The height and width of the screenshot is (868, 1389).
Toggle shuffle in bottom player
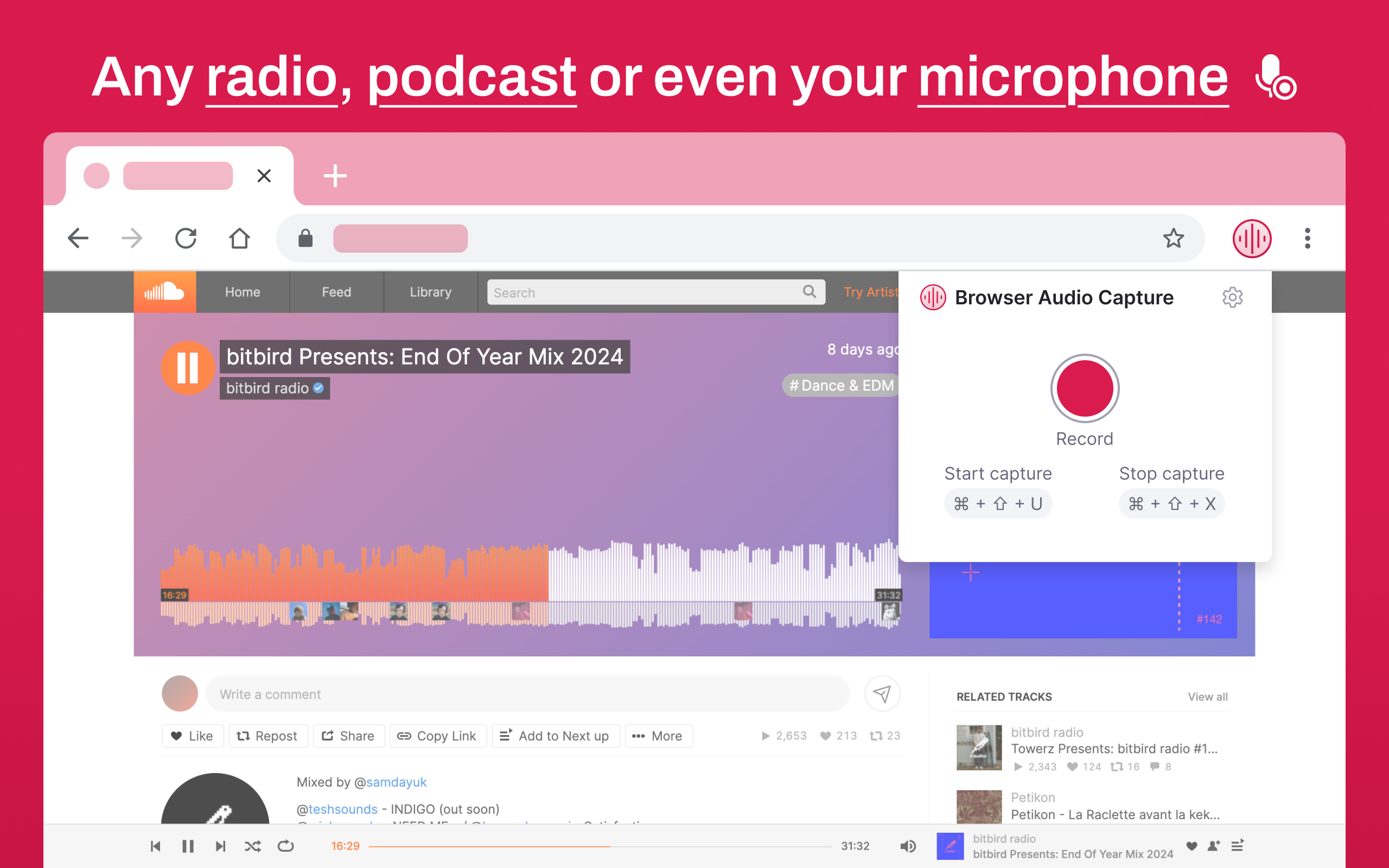[252, 846]
